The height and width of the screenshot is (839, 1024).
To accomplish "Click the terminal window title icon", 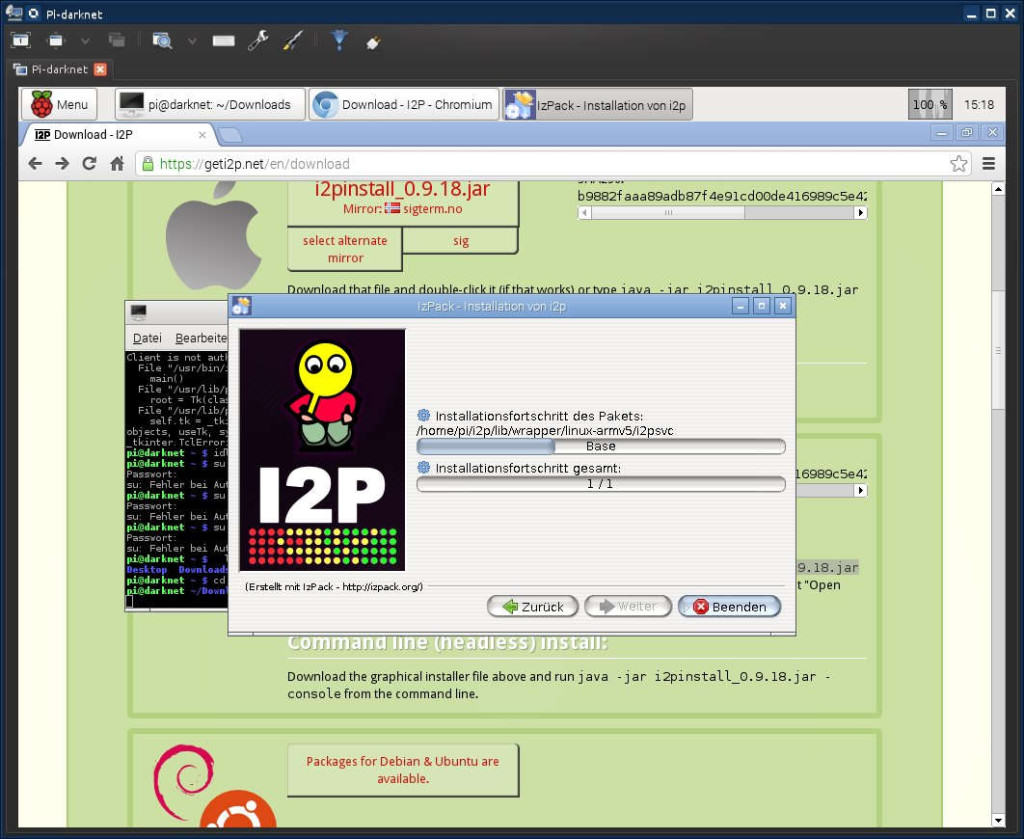I will 139,311.
